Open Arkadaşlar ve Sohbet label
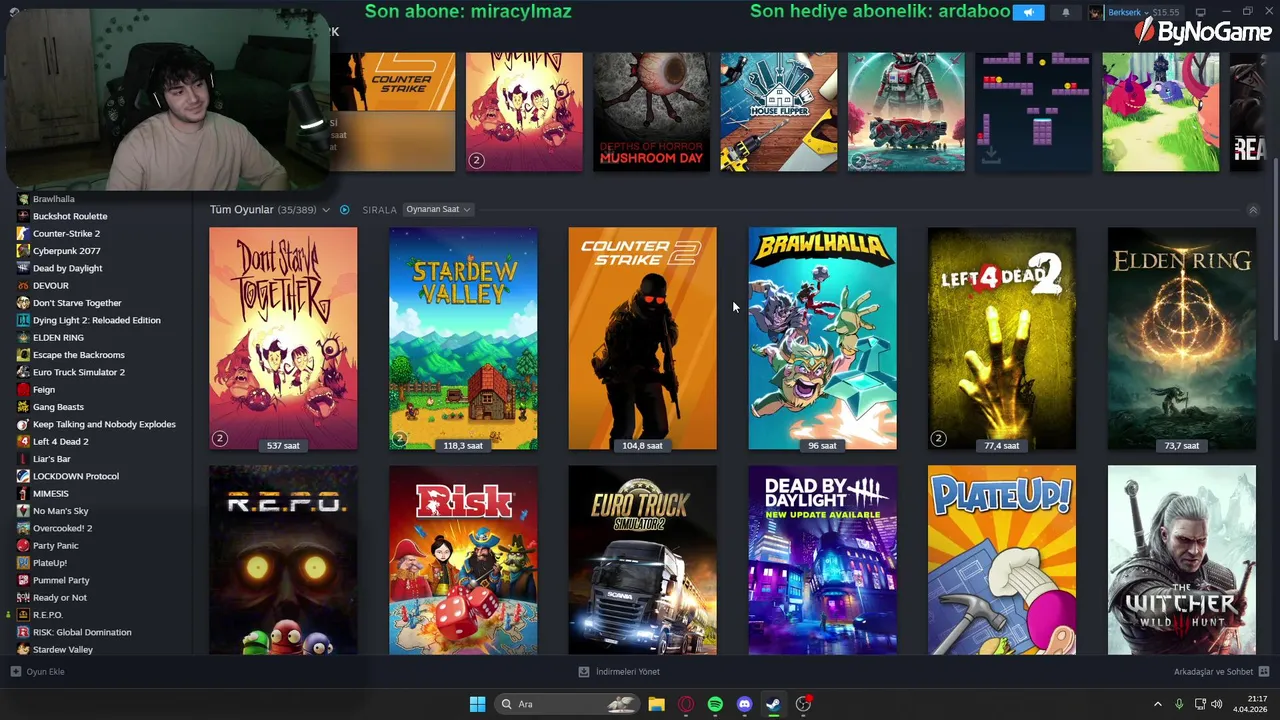1280x720 pixels. (1213, 672)
